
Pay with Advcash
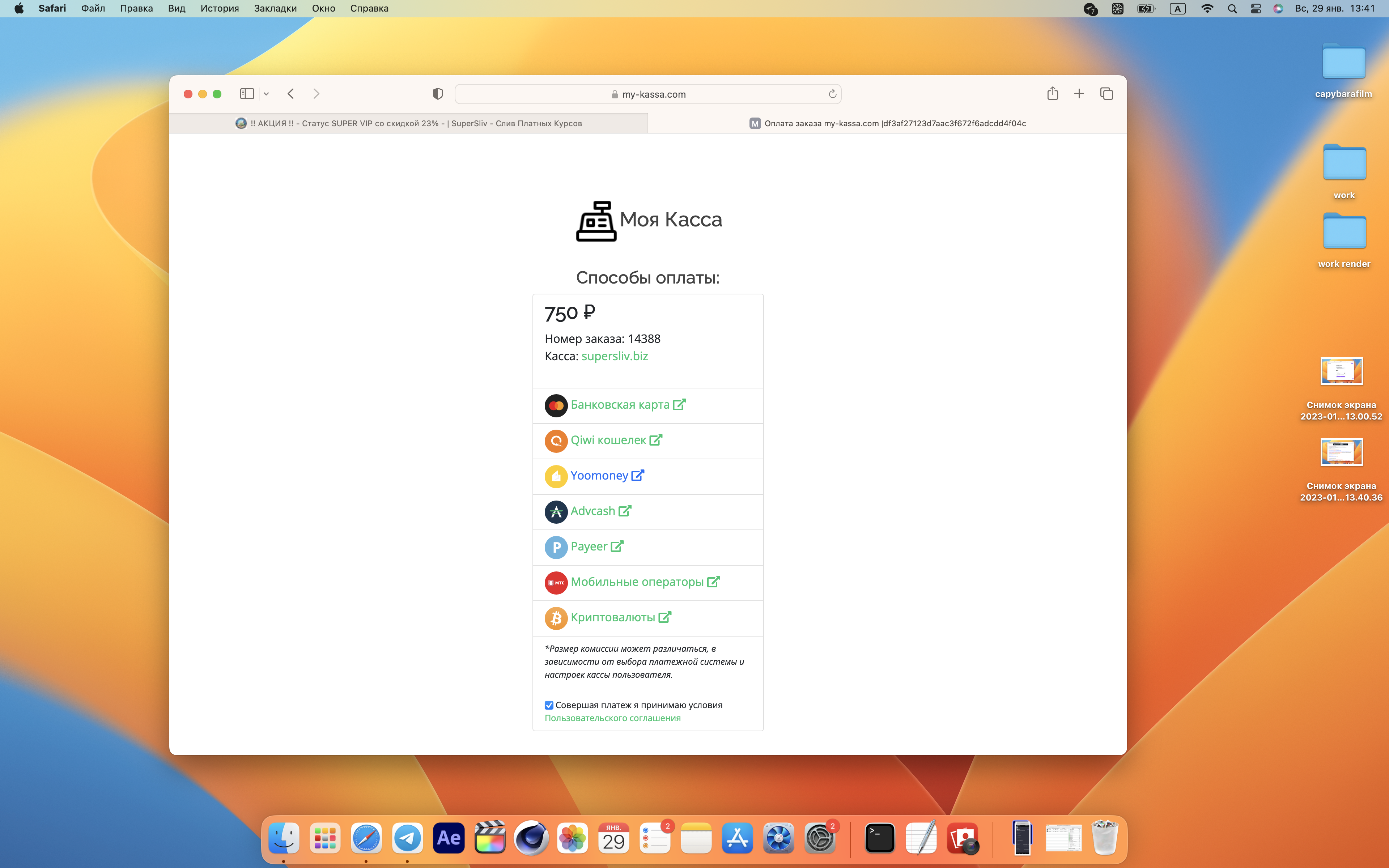coord(601,511)
